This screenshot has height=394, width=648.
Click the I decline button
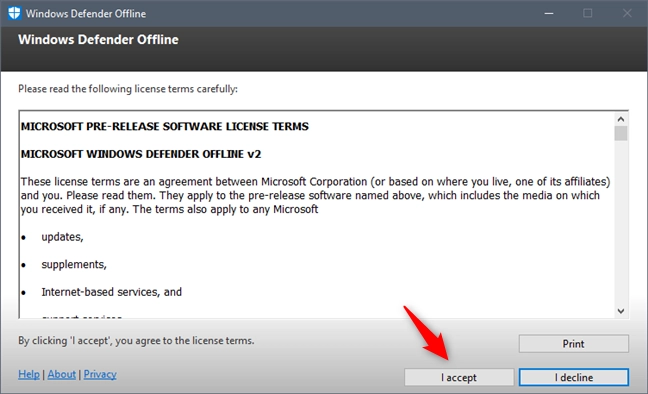pyautogui.click(x=574, y=377)
